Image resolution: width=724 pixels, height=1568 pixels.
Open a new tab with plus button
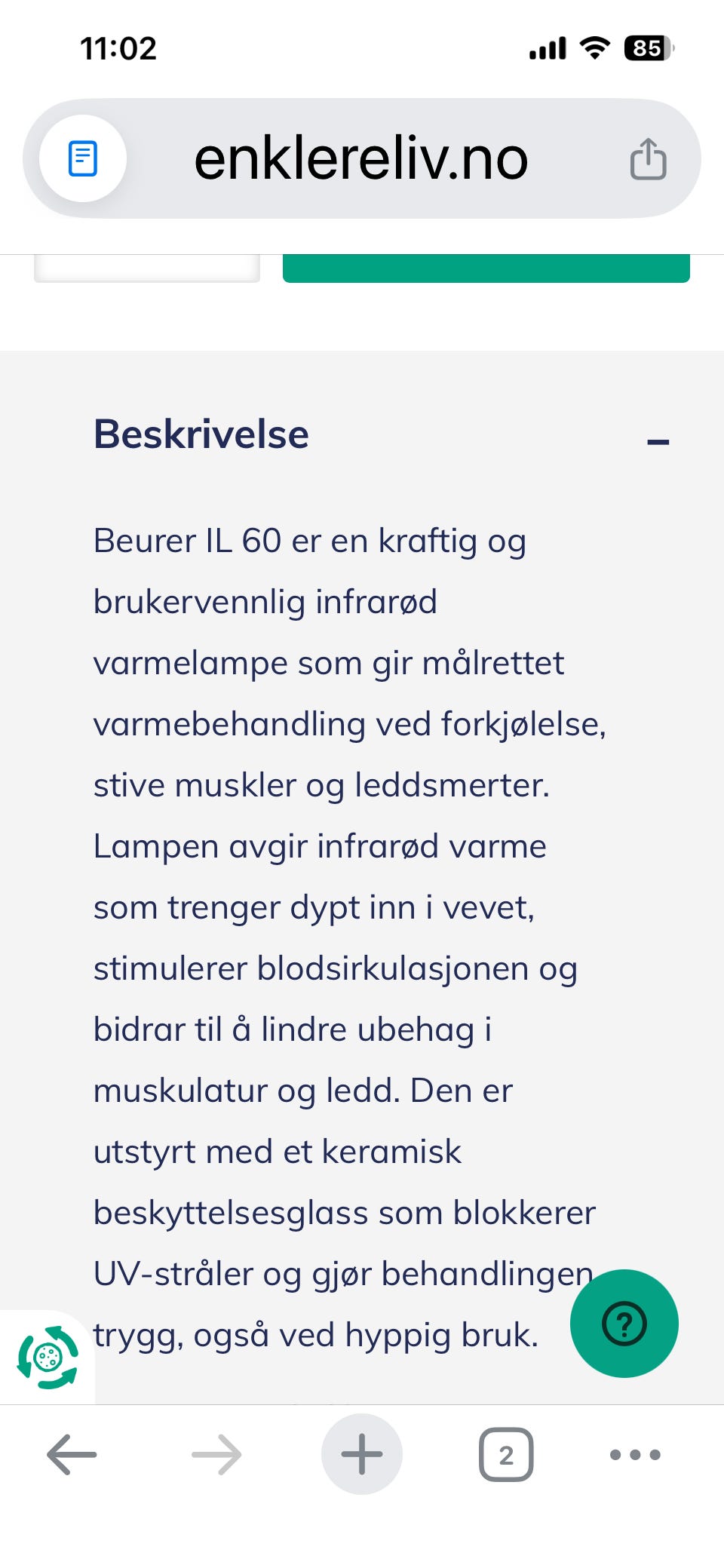362,1454
